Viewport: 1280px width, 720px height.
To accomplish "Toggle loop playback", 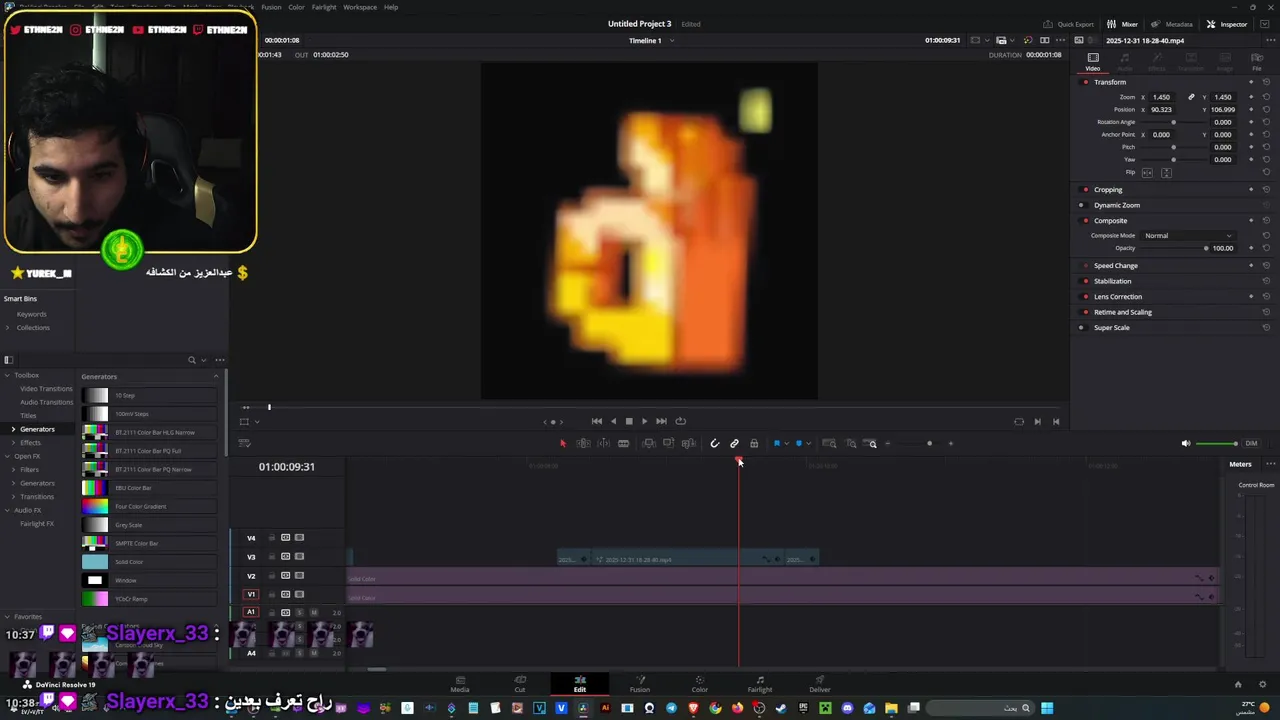I will coord(681,421).
